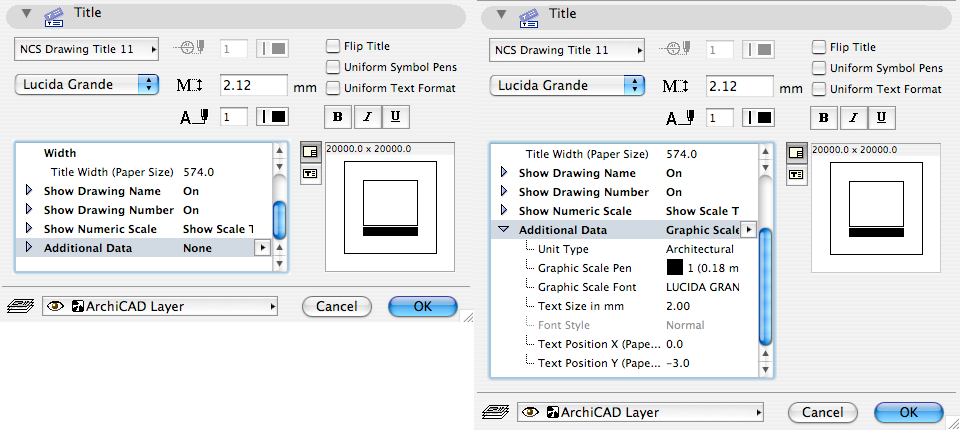960x430 pixels.
Task: Click layers stack icon in left dialog
Action: coord(20,306)
